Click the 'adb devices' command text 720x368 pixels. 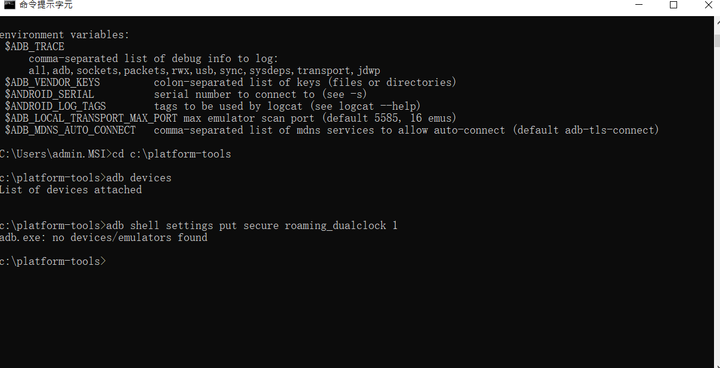(139, 178)
